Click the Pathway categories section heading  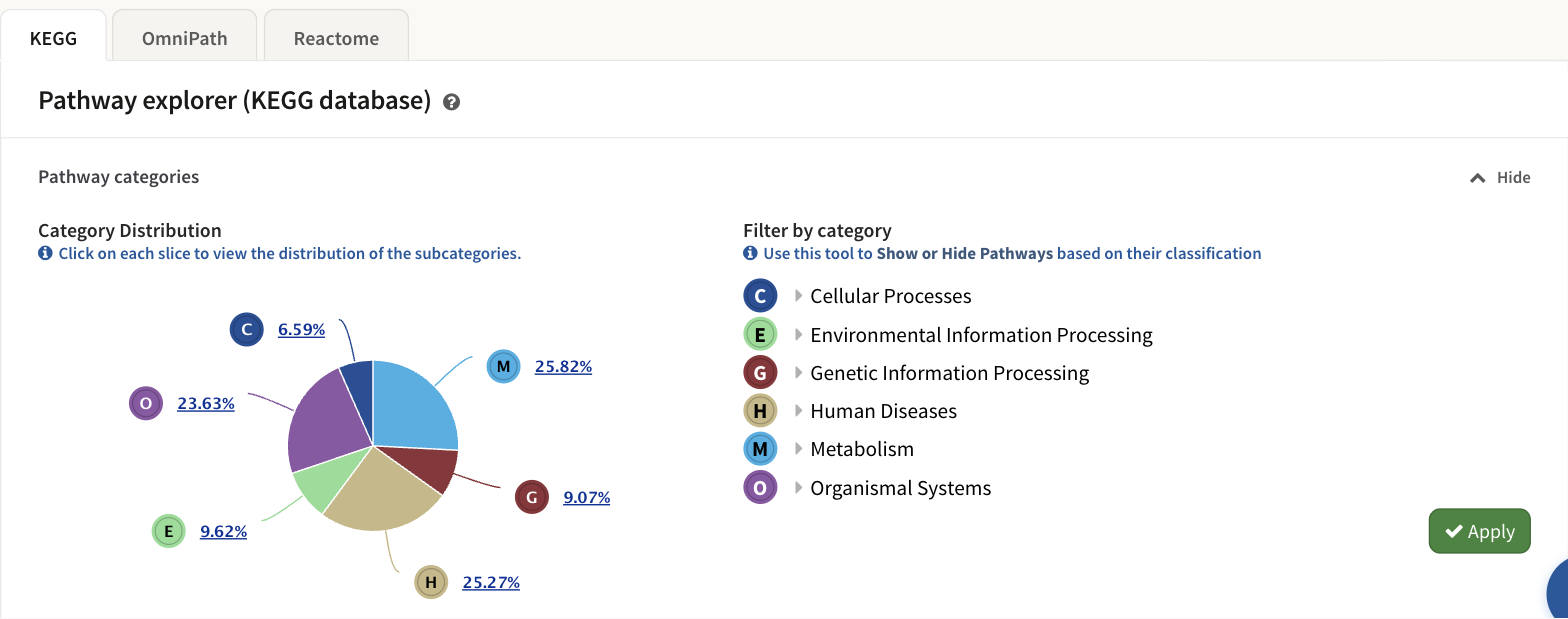(118, 177)
